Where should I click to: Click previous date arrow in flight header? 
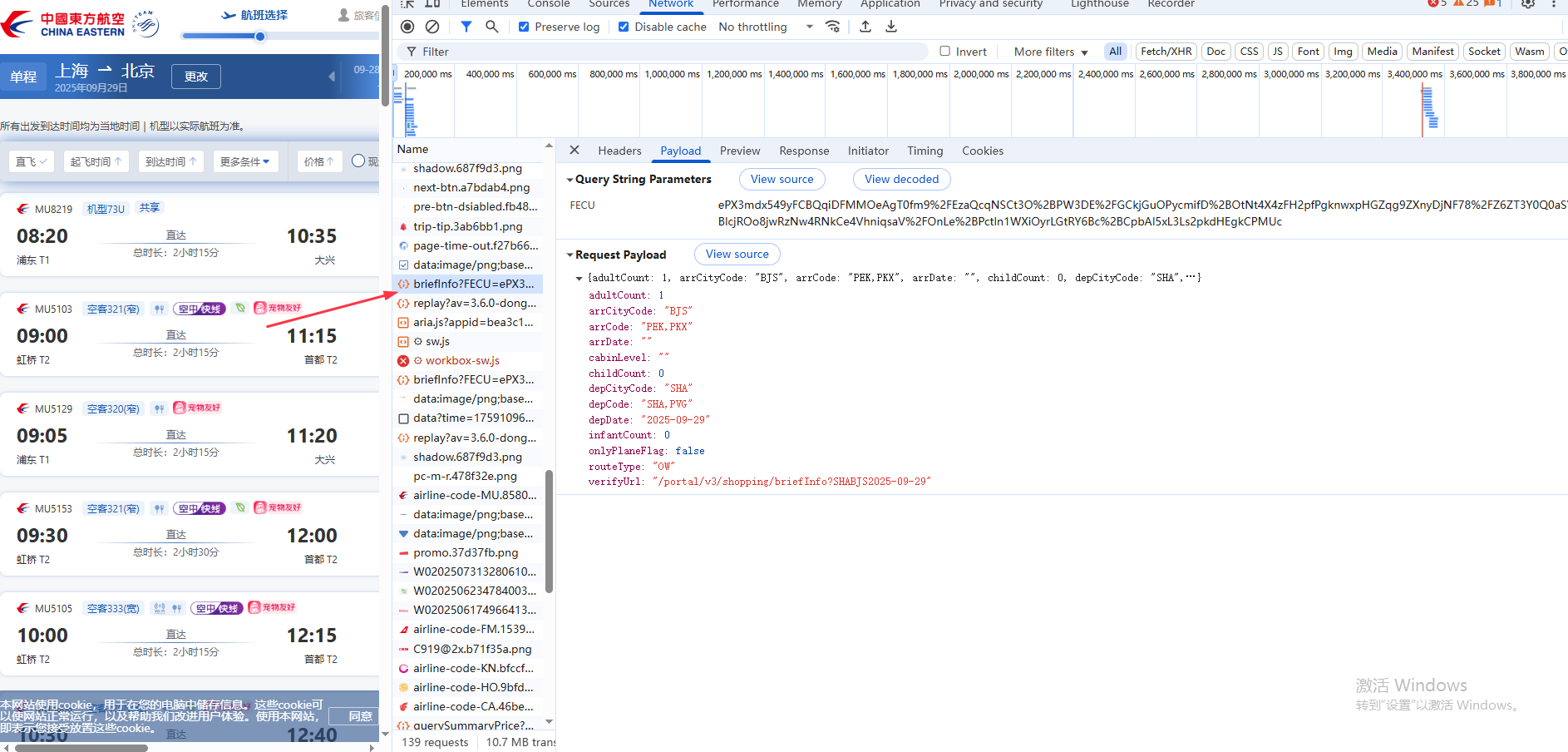pos(332,77)
